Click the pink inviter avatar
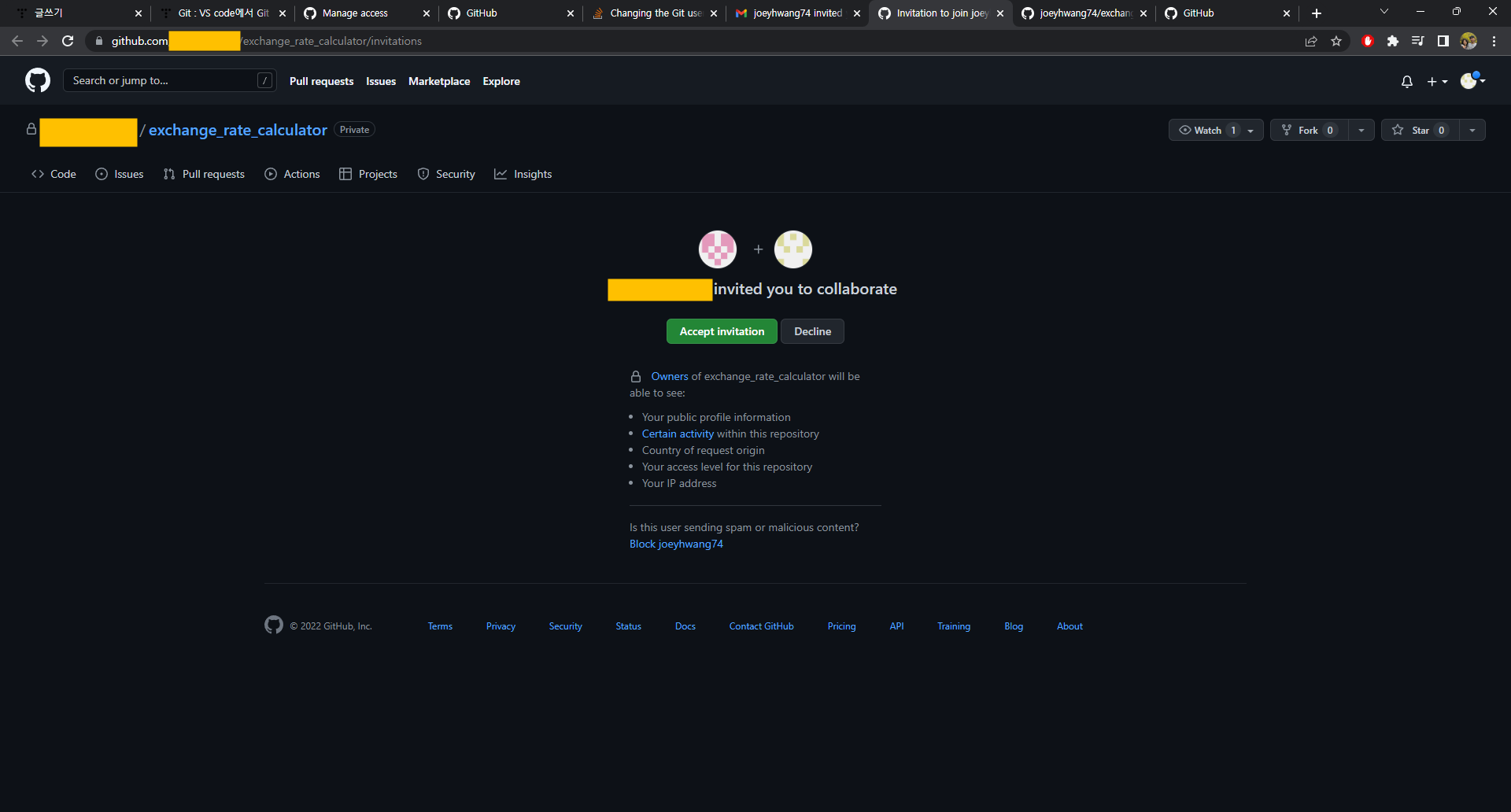 pos(718,249)
